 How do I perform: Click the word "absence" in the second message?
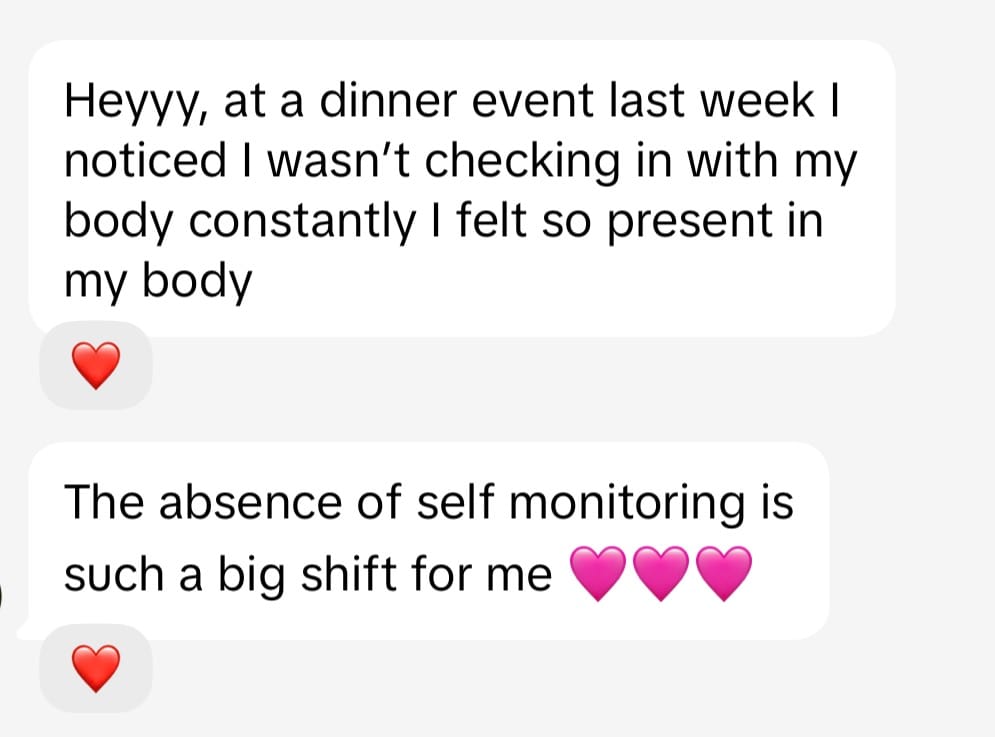(x=232, y=502)
